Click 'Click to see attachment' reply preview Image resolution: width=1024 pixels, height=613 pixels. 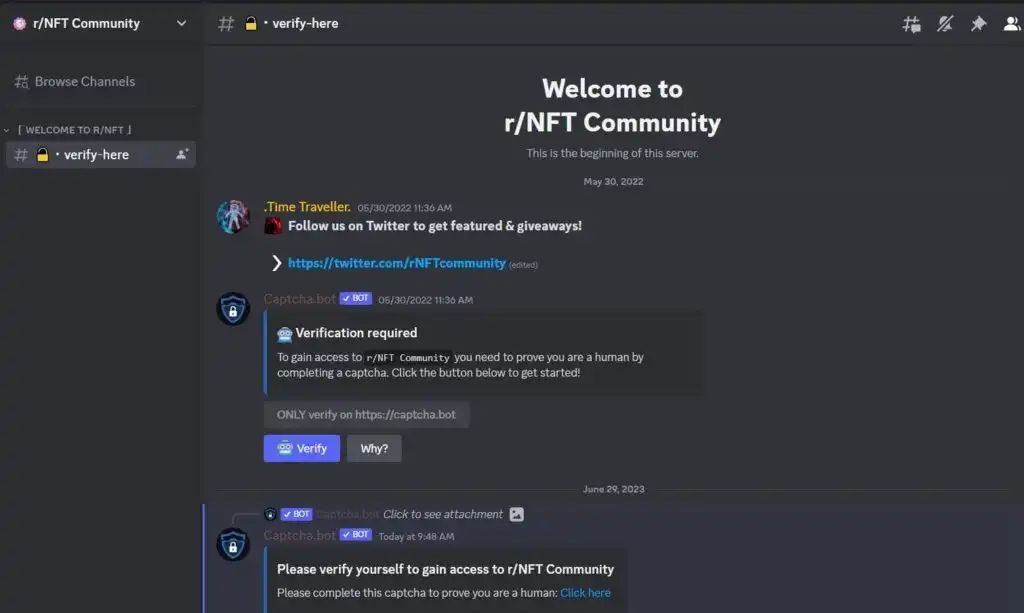click(443, 514)
